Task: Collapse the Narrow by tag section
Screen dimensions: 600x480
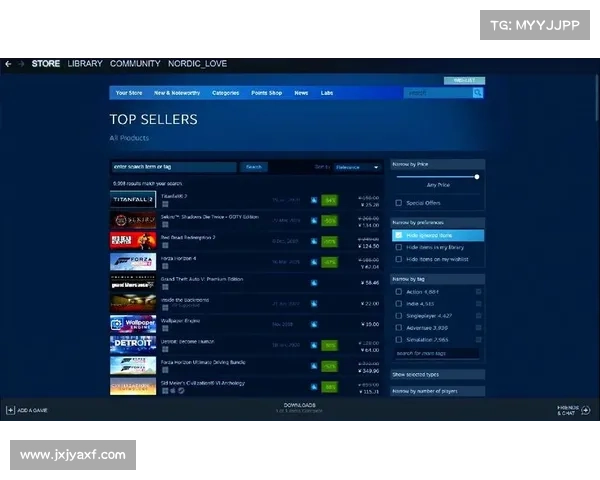Action: (437, 279)
